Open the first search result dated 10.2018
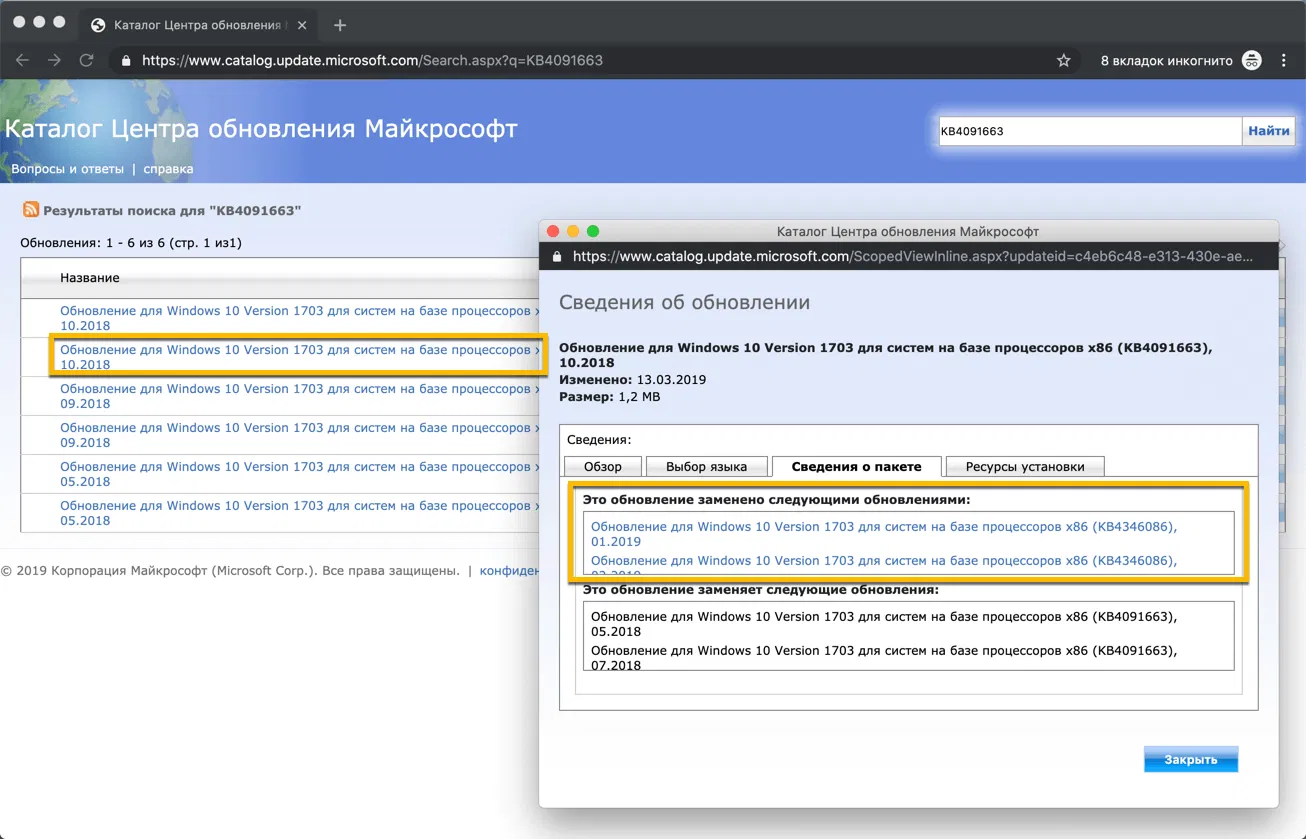1306x839 pixels. pos(297,318)
